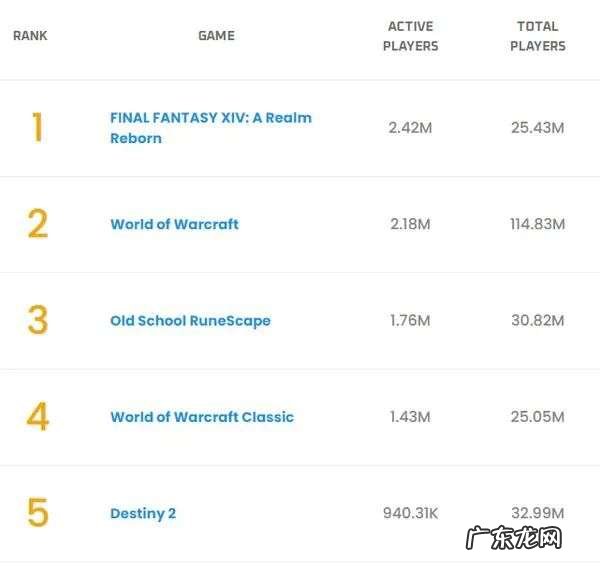This screenshot has height=567, width=600.
Task: Click the 1.76M active players value
Action: 410,321
